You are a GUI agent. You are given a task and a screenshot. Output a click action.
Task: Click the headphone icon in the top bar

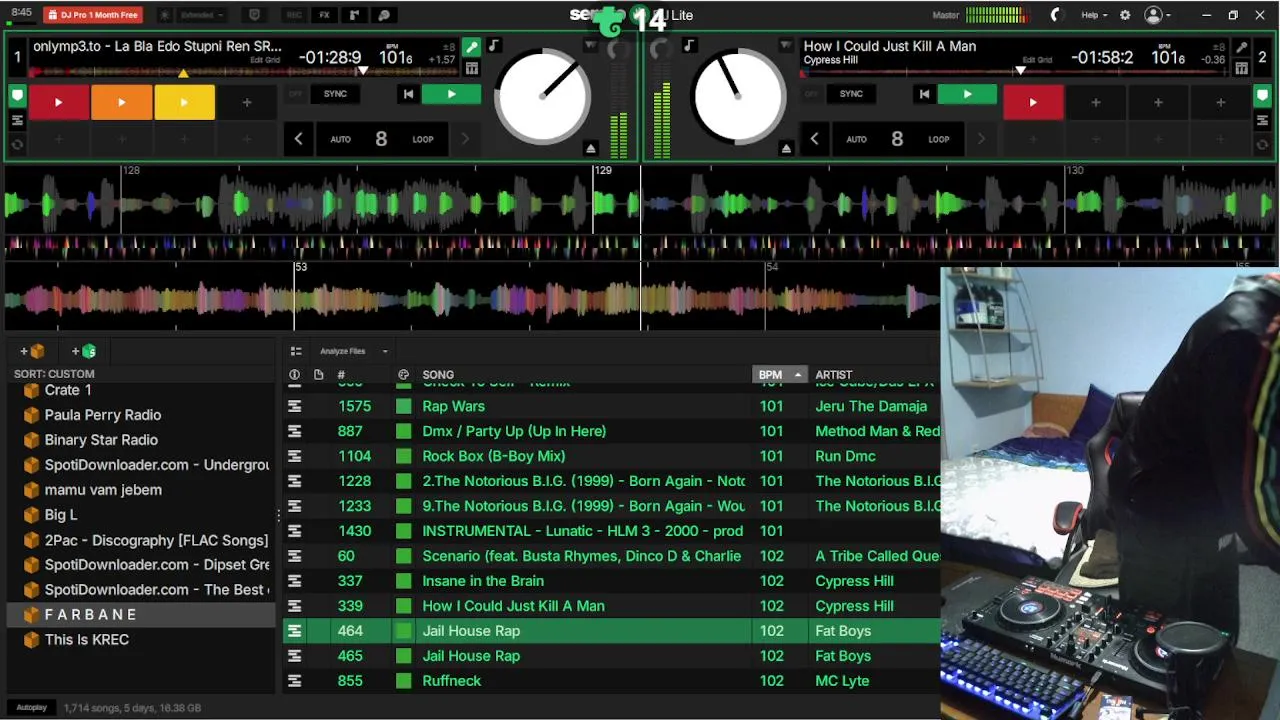[x=384, y=15]
